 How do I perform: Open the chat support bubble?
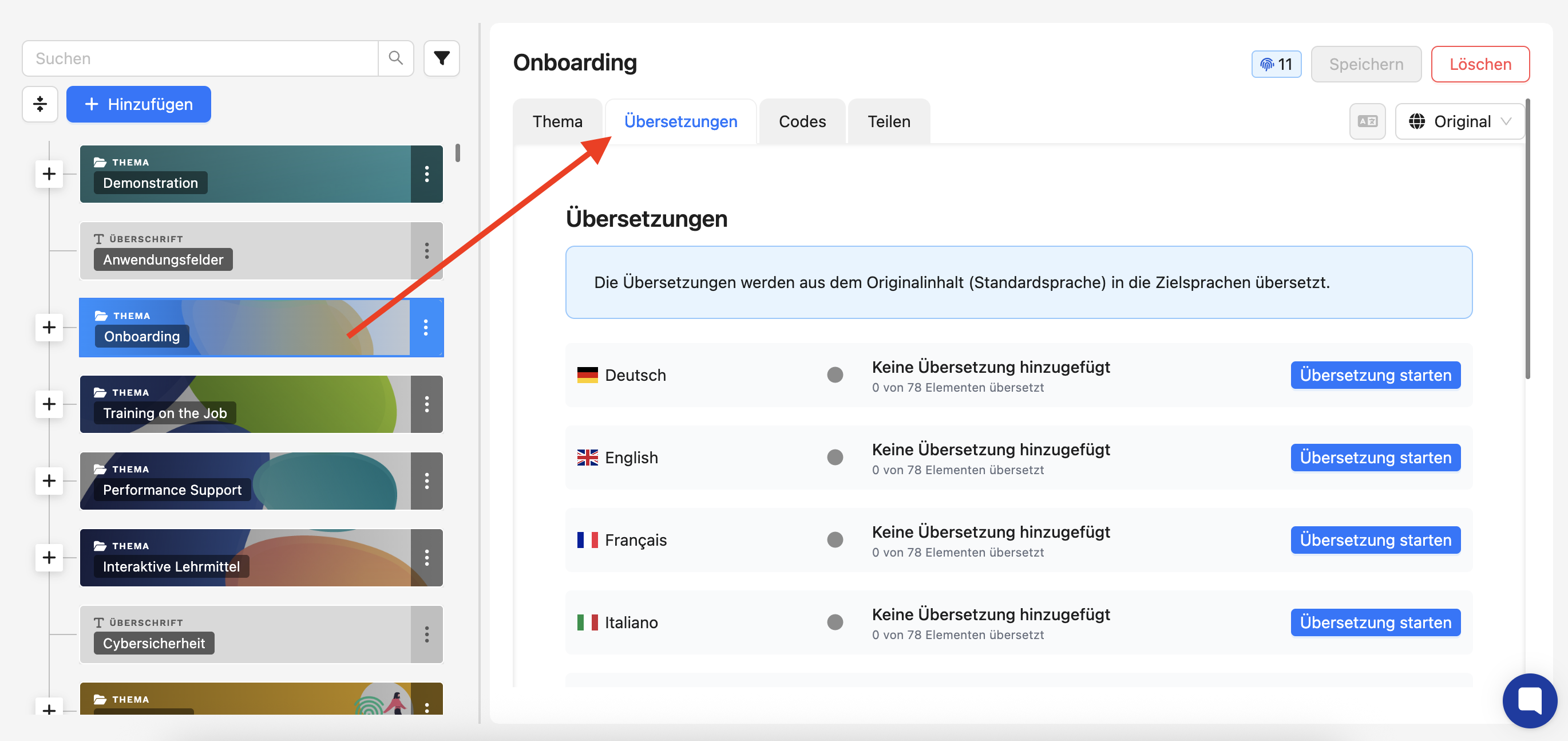coord(1529,701)
